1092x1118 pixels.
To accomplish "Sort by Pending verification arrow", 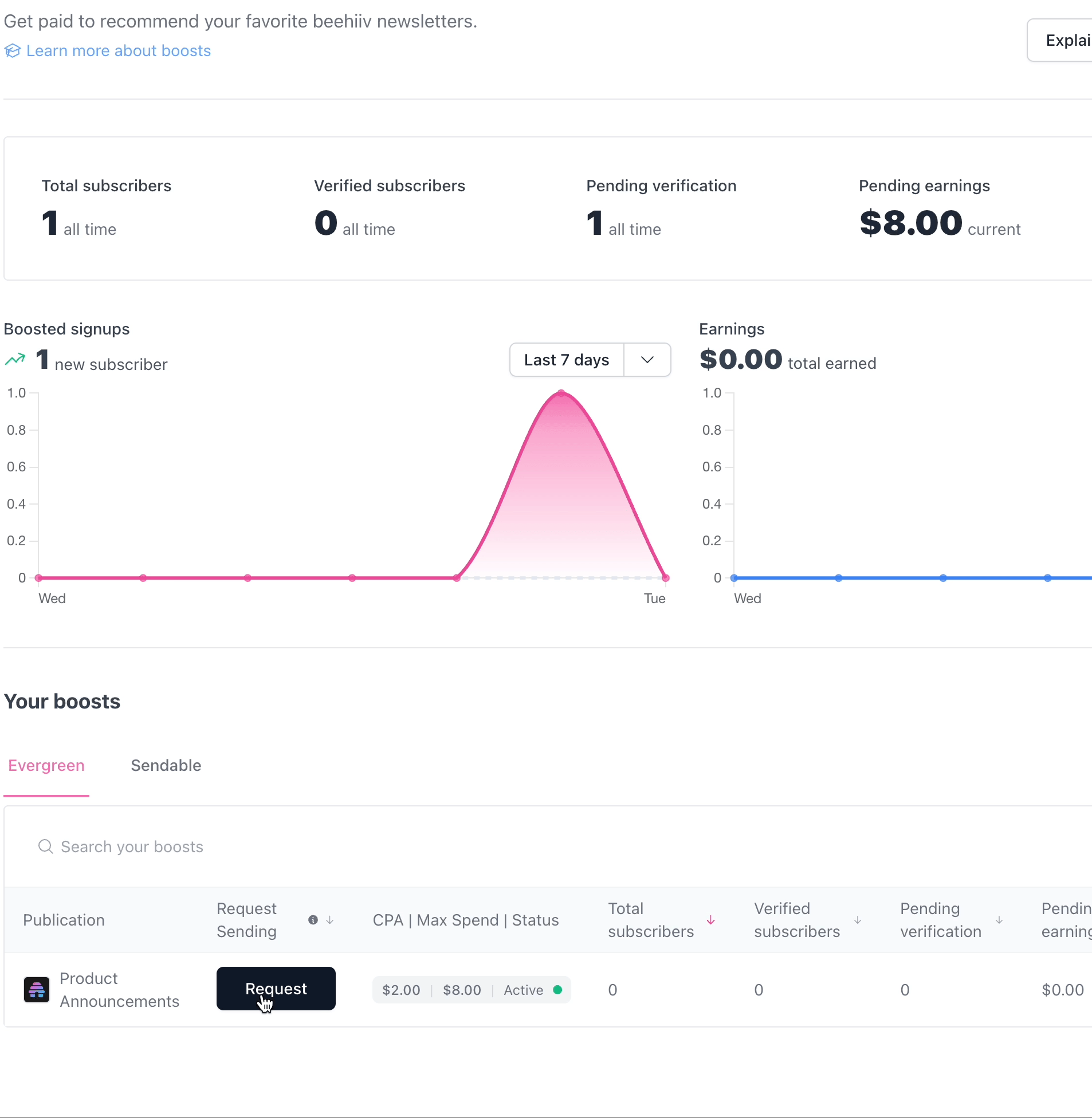I will (999, 920).
